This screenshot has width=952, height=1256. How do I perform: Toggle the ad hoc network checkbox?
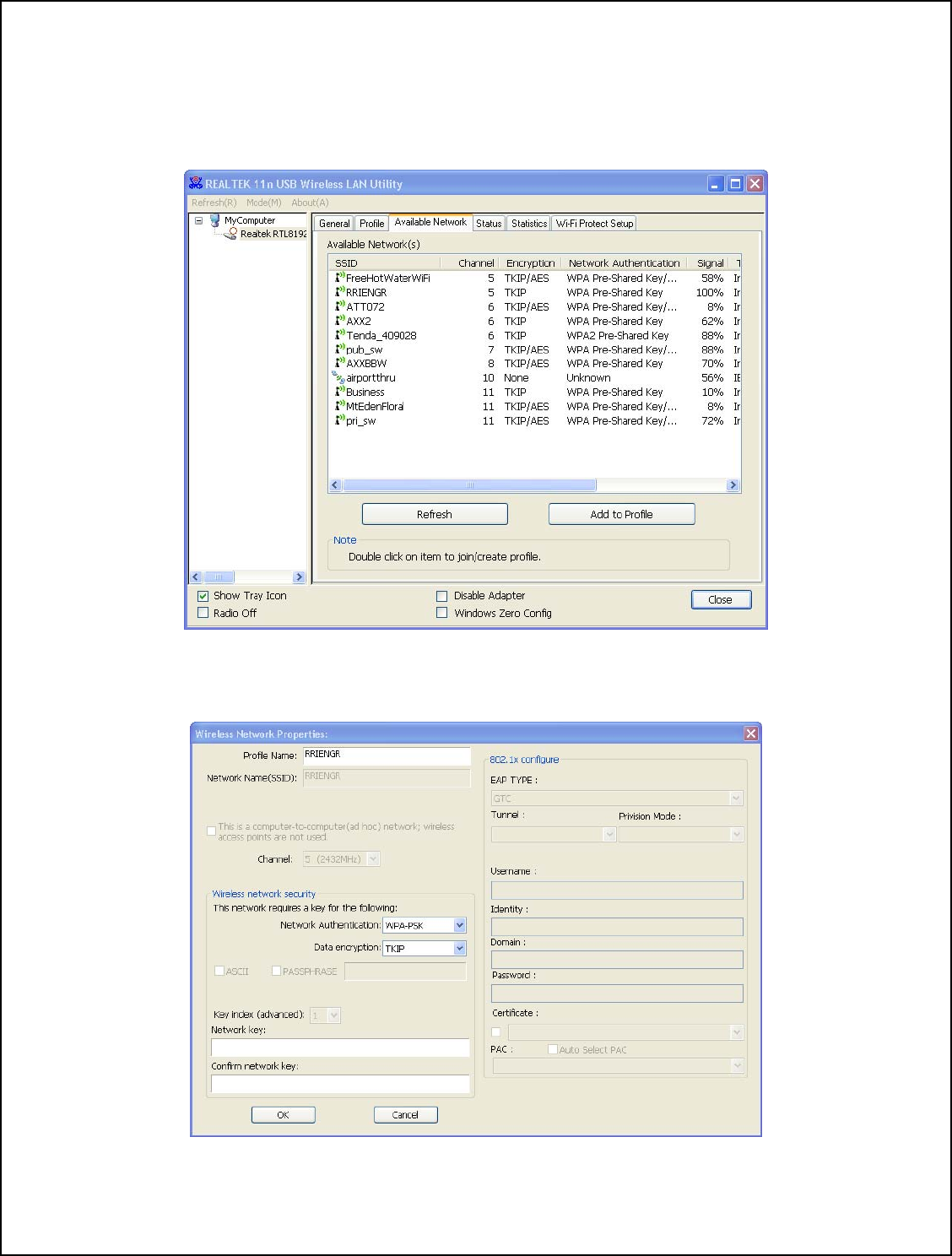(x=212, y=831)
